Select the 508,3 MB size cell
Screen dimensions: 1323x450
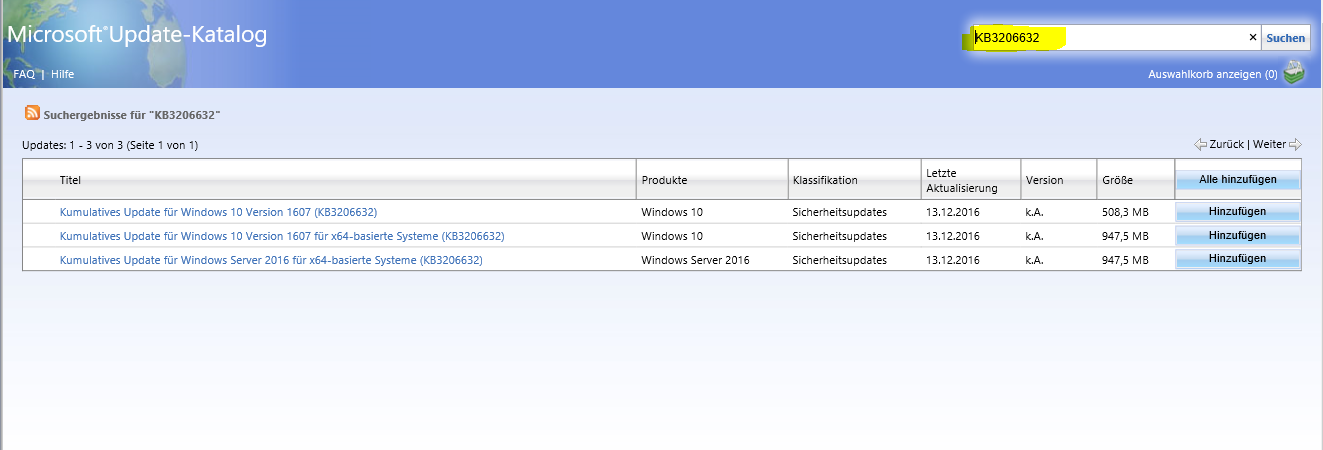1125,212
